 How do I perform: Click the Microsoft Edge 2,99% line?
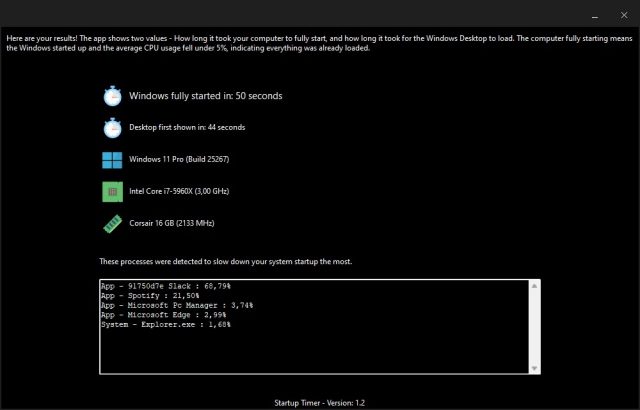pyautogui.click(x=163, y=315)
